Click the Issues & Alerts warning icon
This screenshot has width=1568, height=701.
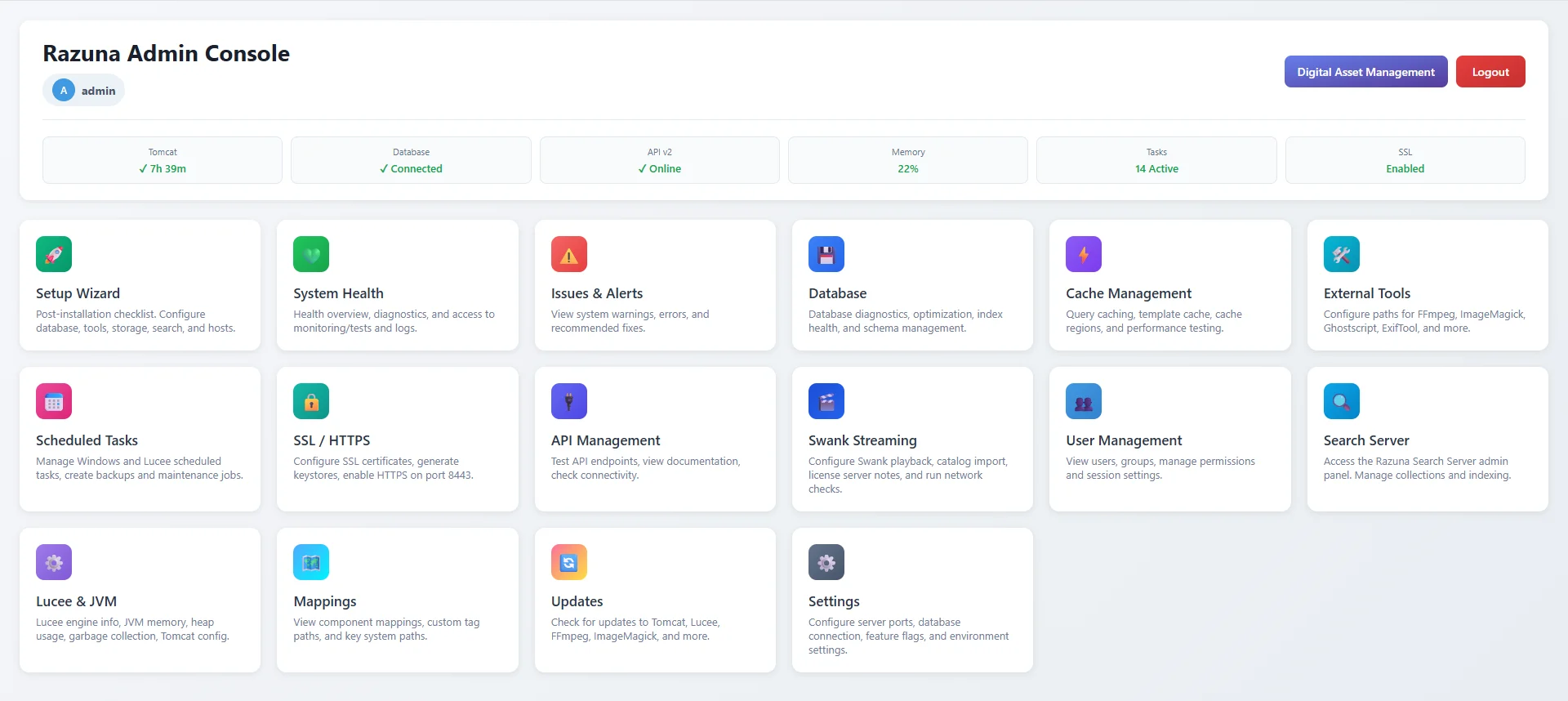[x=569, y=254]
